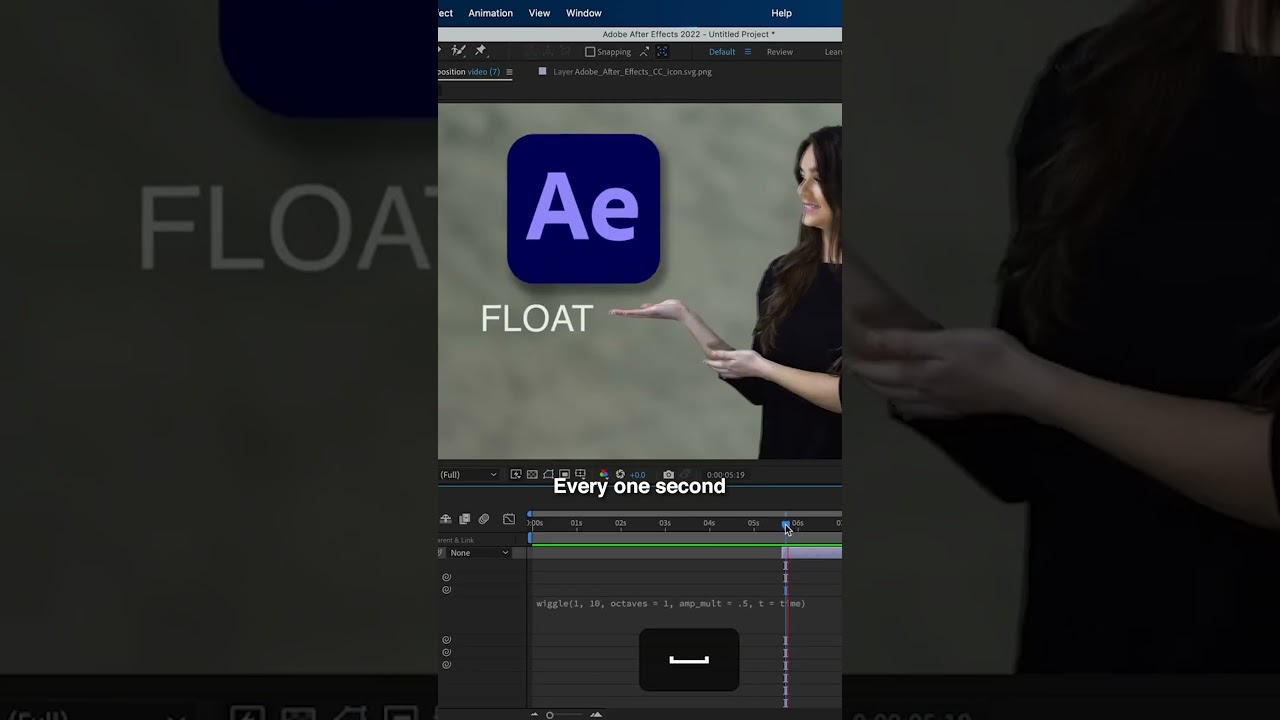This screenshot has height=720, width=1280.
Task: Click the Region of Interest icon
Action: 564,474
